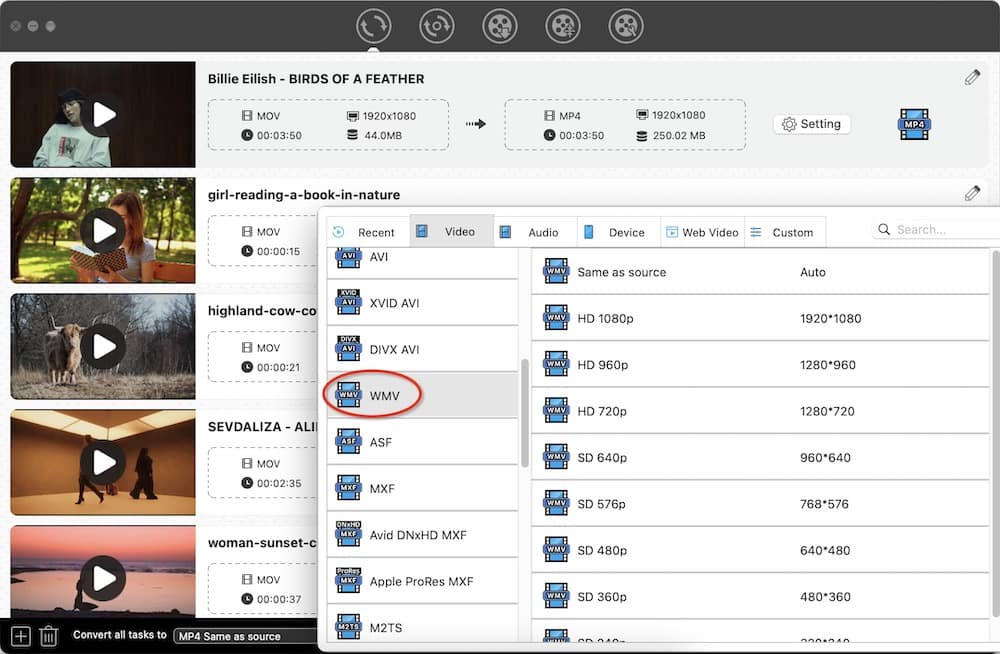Screen dimensions: 1000x654
Task: Choose MXF format
Action: point(422,488)
